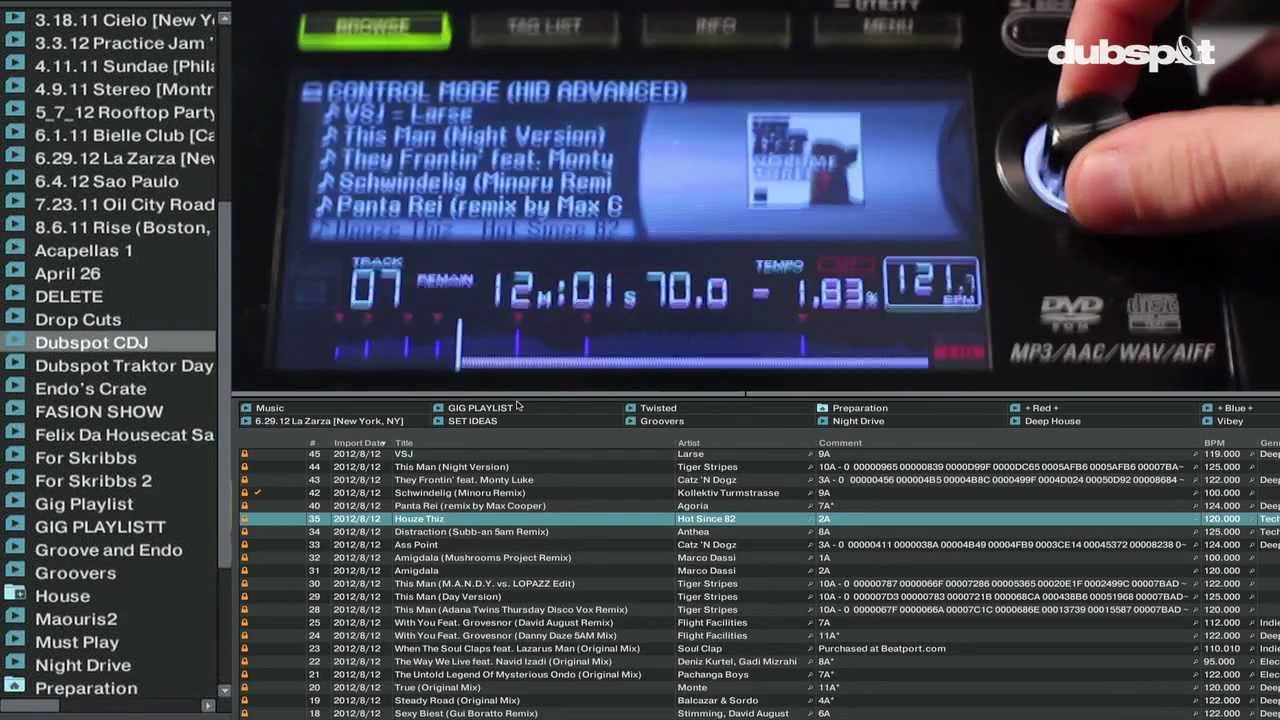Viewport: 1280px width, 720px height.
Task: Open the Preparation favorite tab
Action: pos(860,408)
